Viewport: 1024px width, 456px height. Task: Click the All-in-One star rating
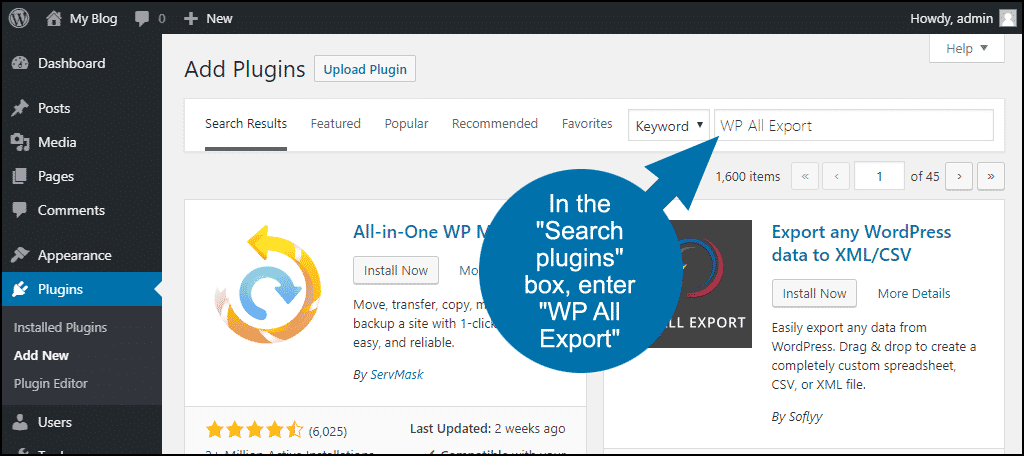coord(255,430)
